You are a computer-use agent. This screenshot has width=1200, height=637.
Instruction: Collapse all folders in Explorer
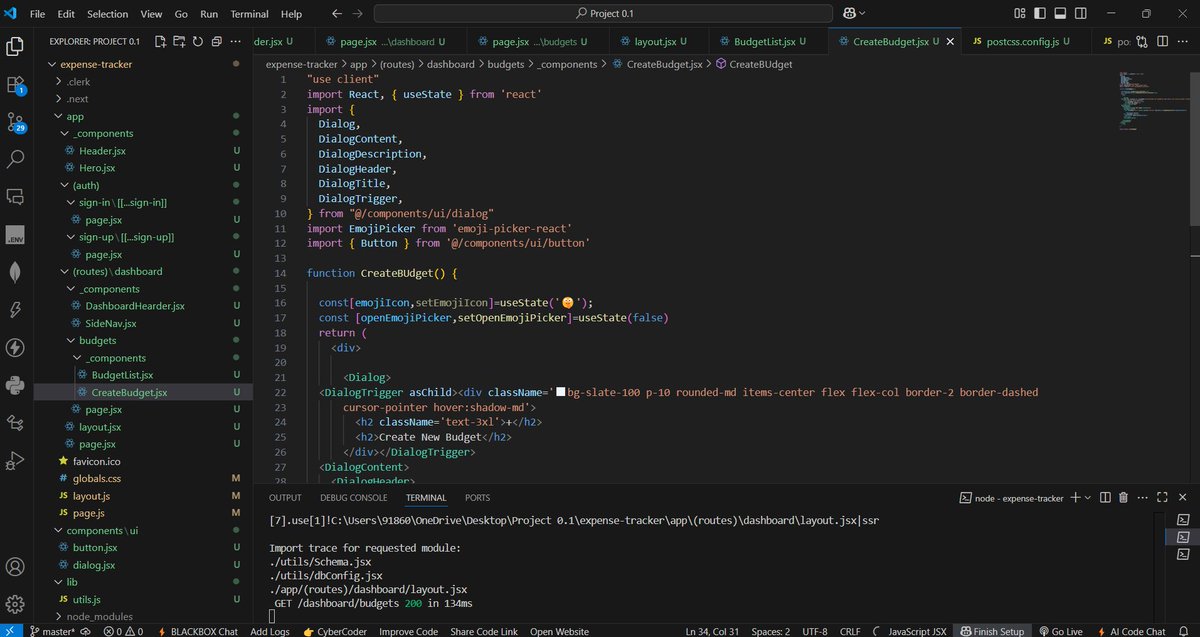pos(216,42)
